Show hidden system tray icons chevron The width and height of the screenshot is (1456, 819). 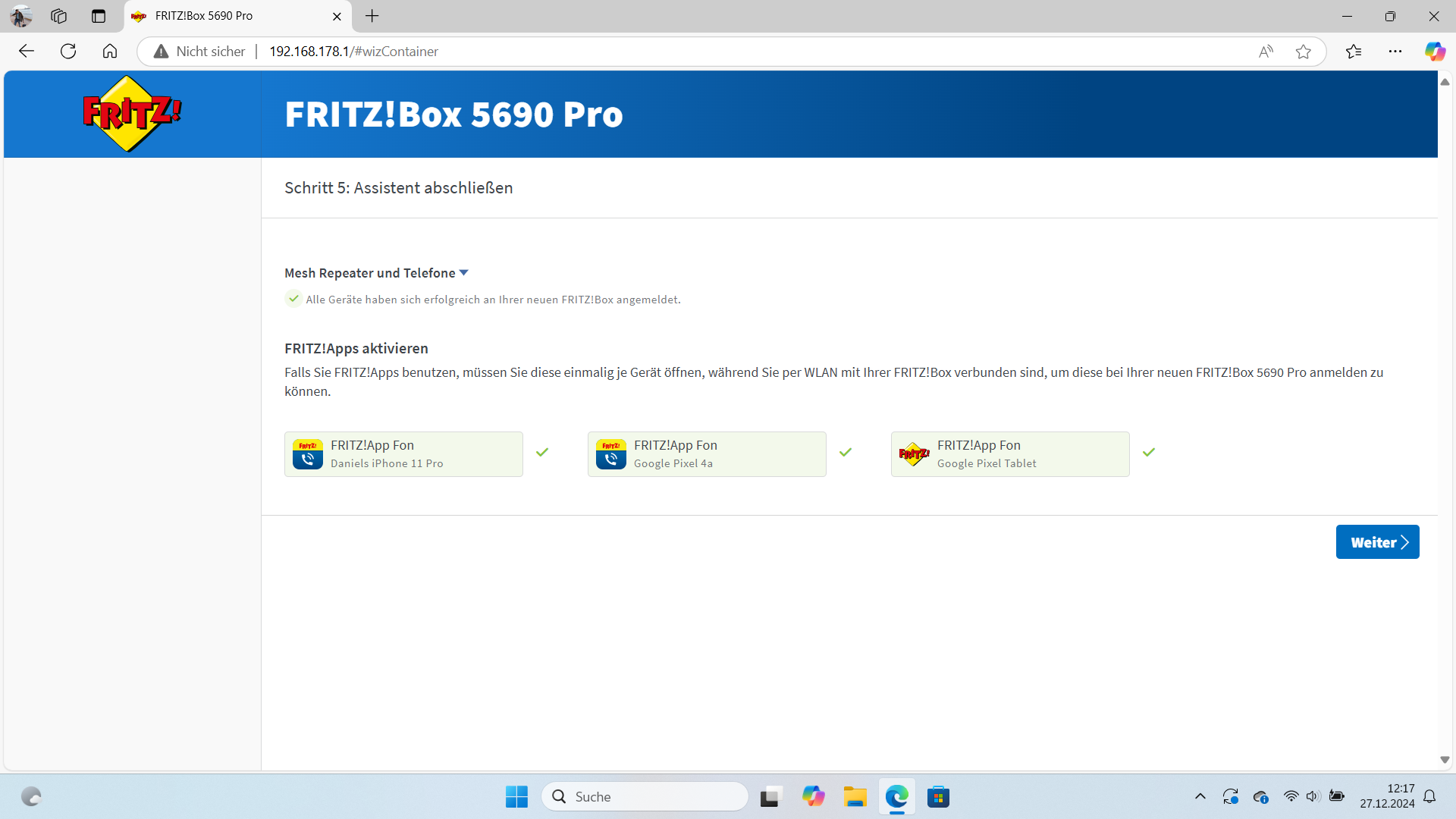coord(1200,796)
